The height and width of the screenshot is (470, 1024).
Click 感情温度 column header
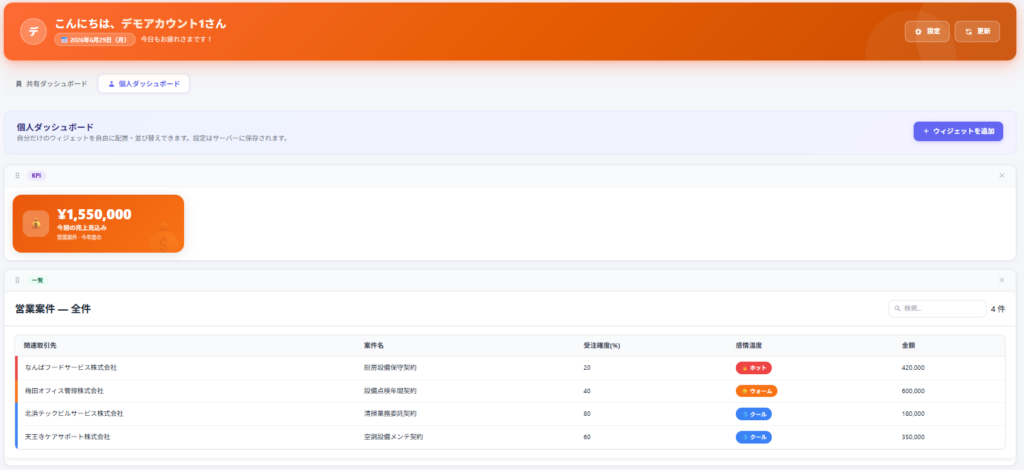point(749,345)
